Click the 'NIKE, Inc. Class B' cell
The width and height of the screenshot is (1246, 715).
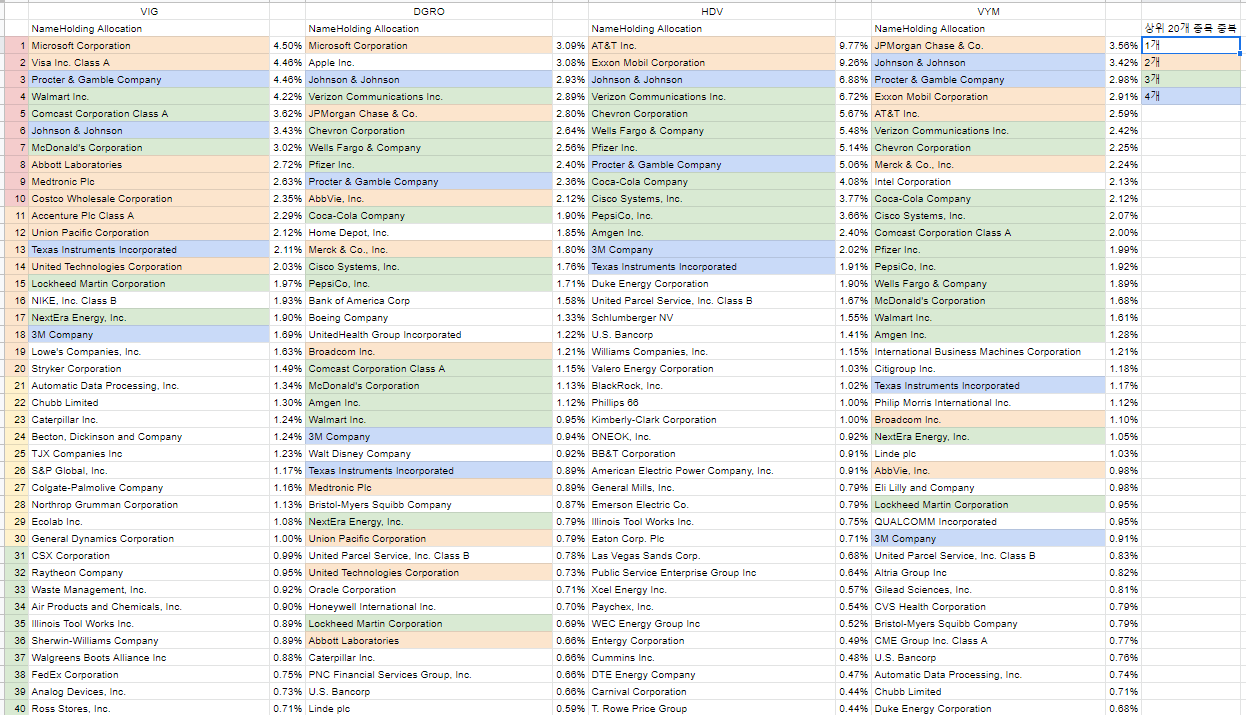[x=149, y=300]
